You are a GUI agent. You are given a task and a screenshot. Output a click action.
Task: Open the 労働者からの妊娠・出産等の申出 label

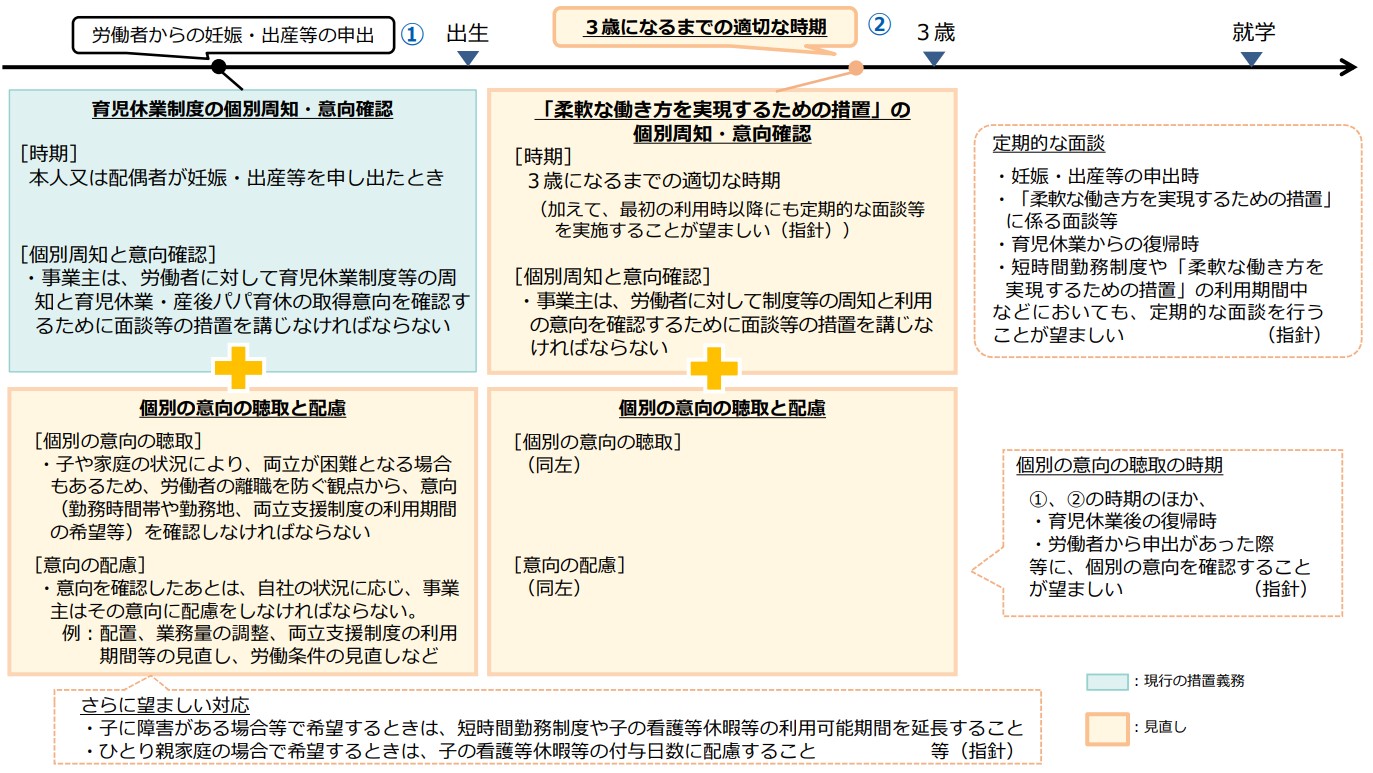[237, 31]
